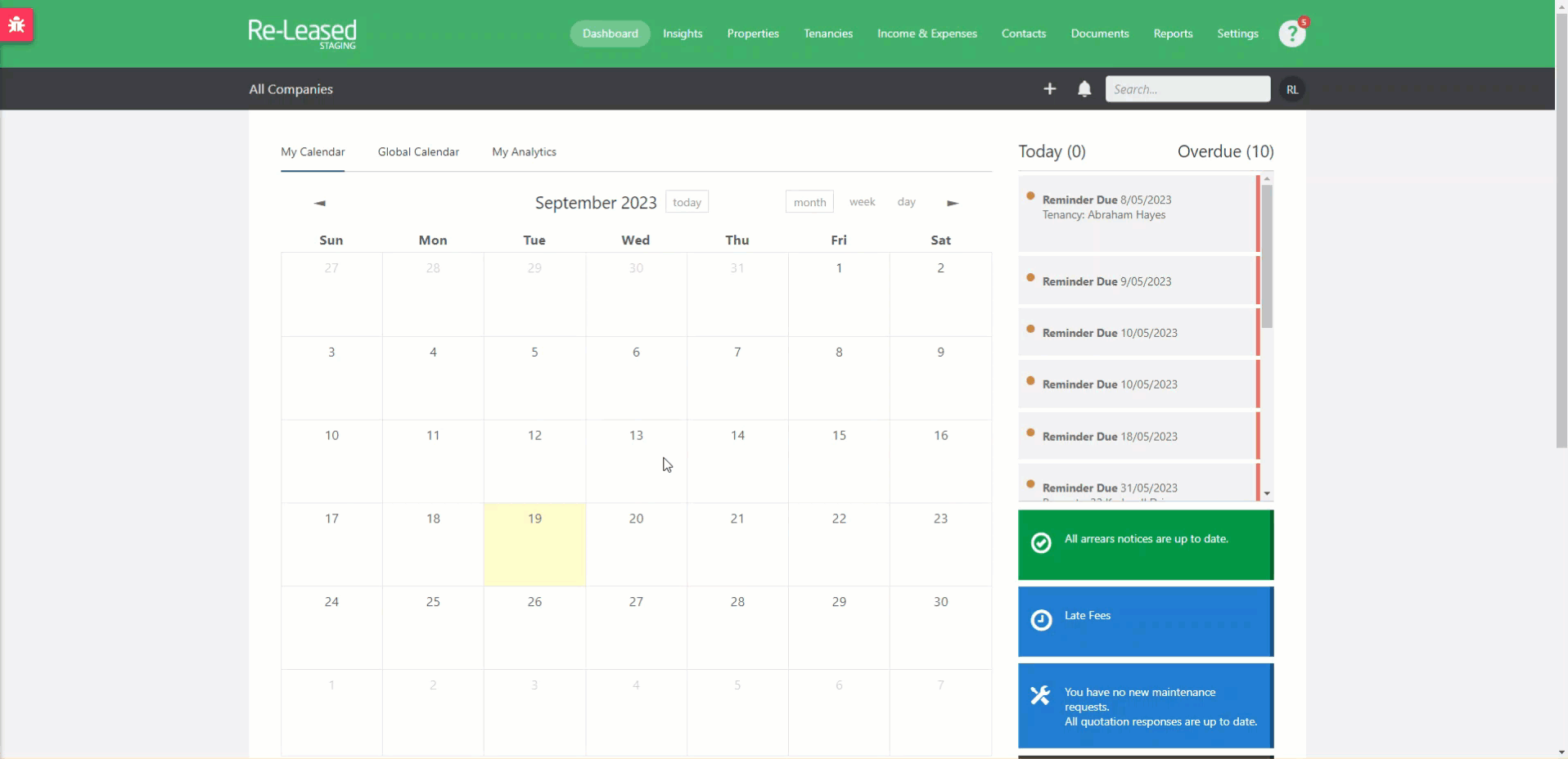Go to next month with right arrow
Image resolution: width=1568 pixels, height=759 pixels.
pos(953,203)
